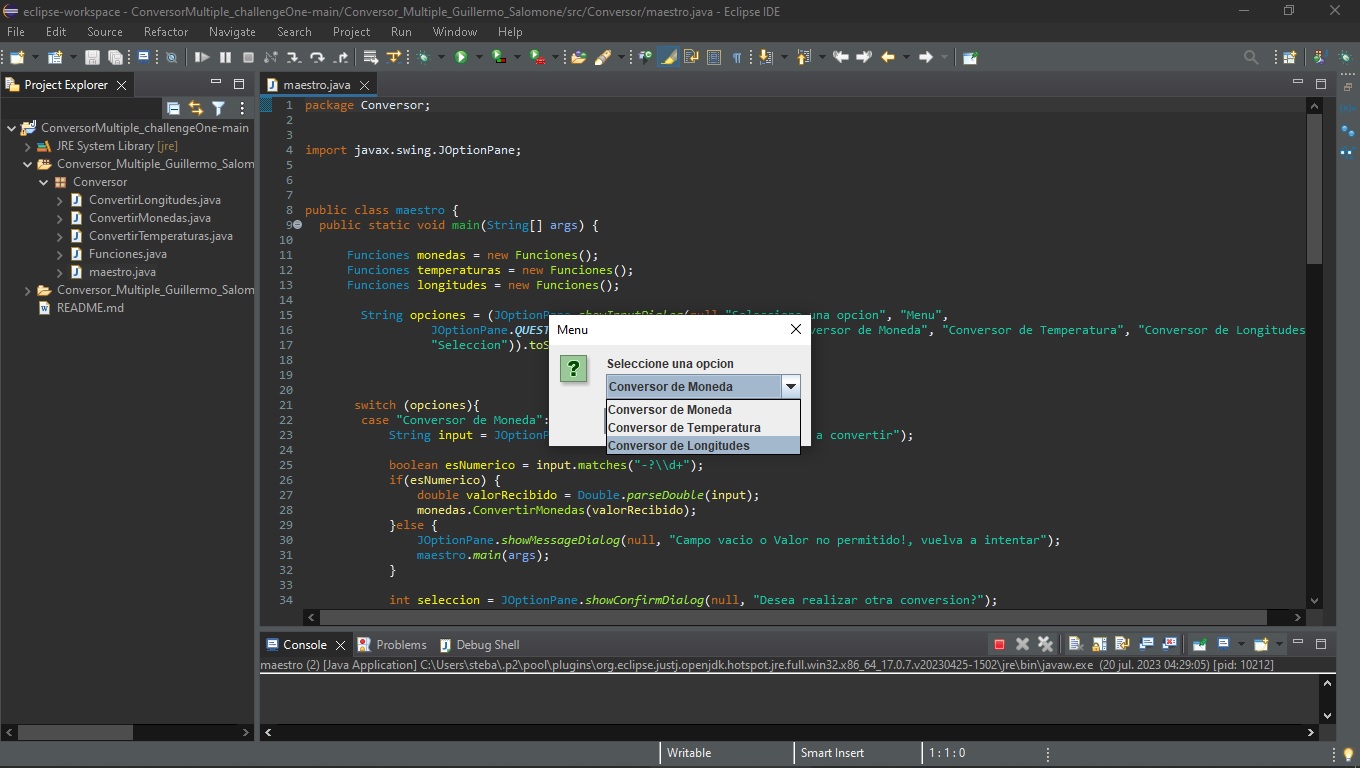1360x768 pixels.
Task: Choose Conversor de Longitudes option
Action: click(x=678, y=446)
